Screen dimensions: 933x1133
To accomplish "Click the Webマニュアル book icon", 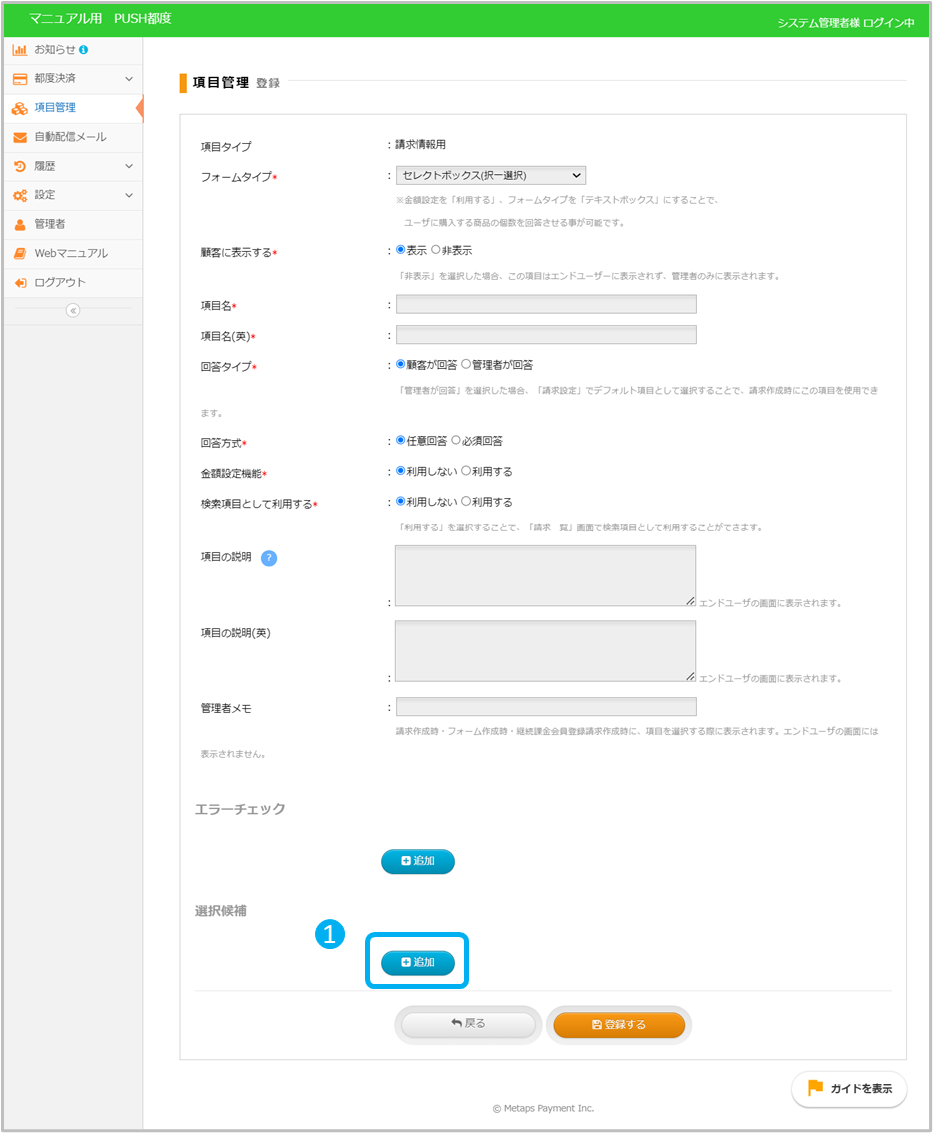I will [x=19, y=253].
